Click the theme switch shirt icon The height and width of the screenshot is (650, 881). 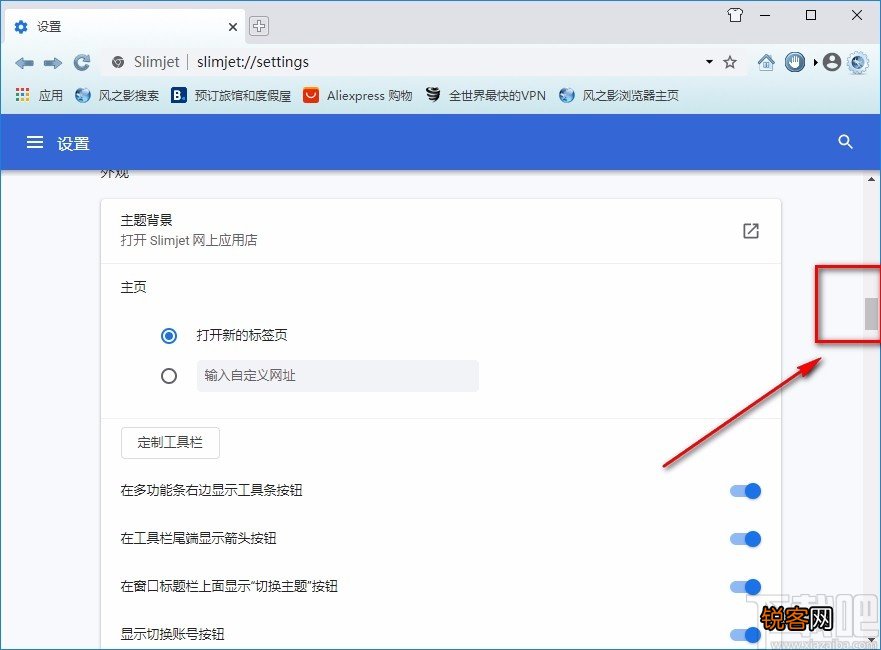coord(735,15)
